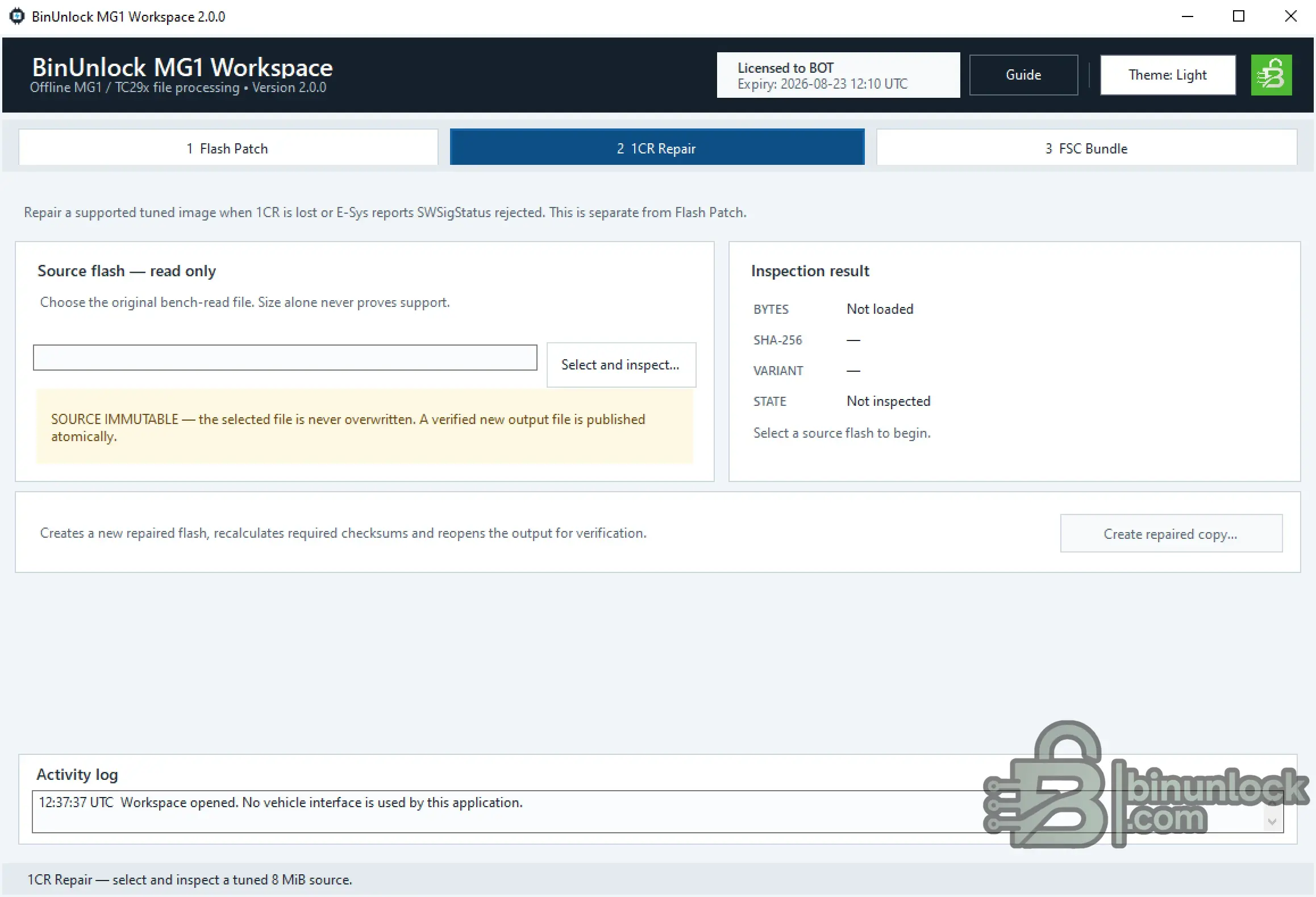Click the Activity log scroll down arrow

click(x=1272, y=822)
